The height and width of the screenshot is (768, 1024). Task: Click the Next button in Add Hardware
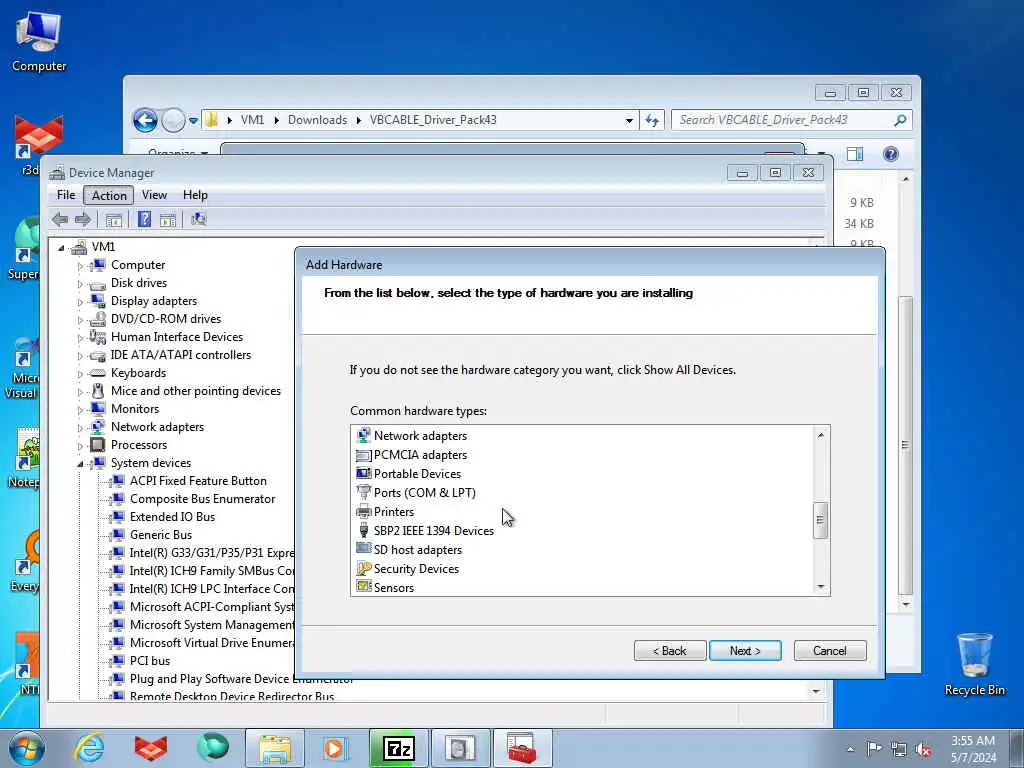pyautogui.click(x=745, y=650)
